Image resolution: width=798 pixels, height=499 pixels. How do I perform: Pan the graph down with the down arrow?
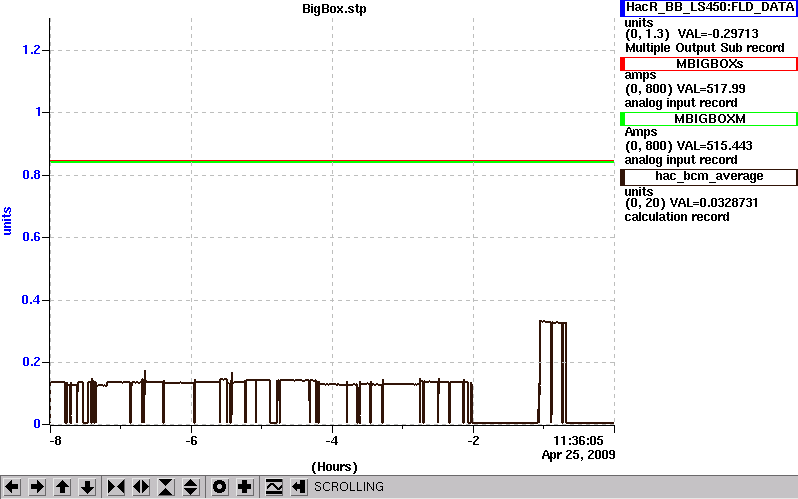tap(88, 487)
